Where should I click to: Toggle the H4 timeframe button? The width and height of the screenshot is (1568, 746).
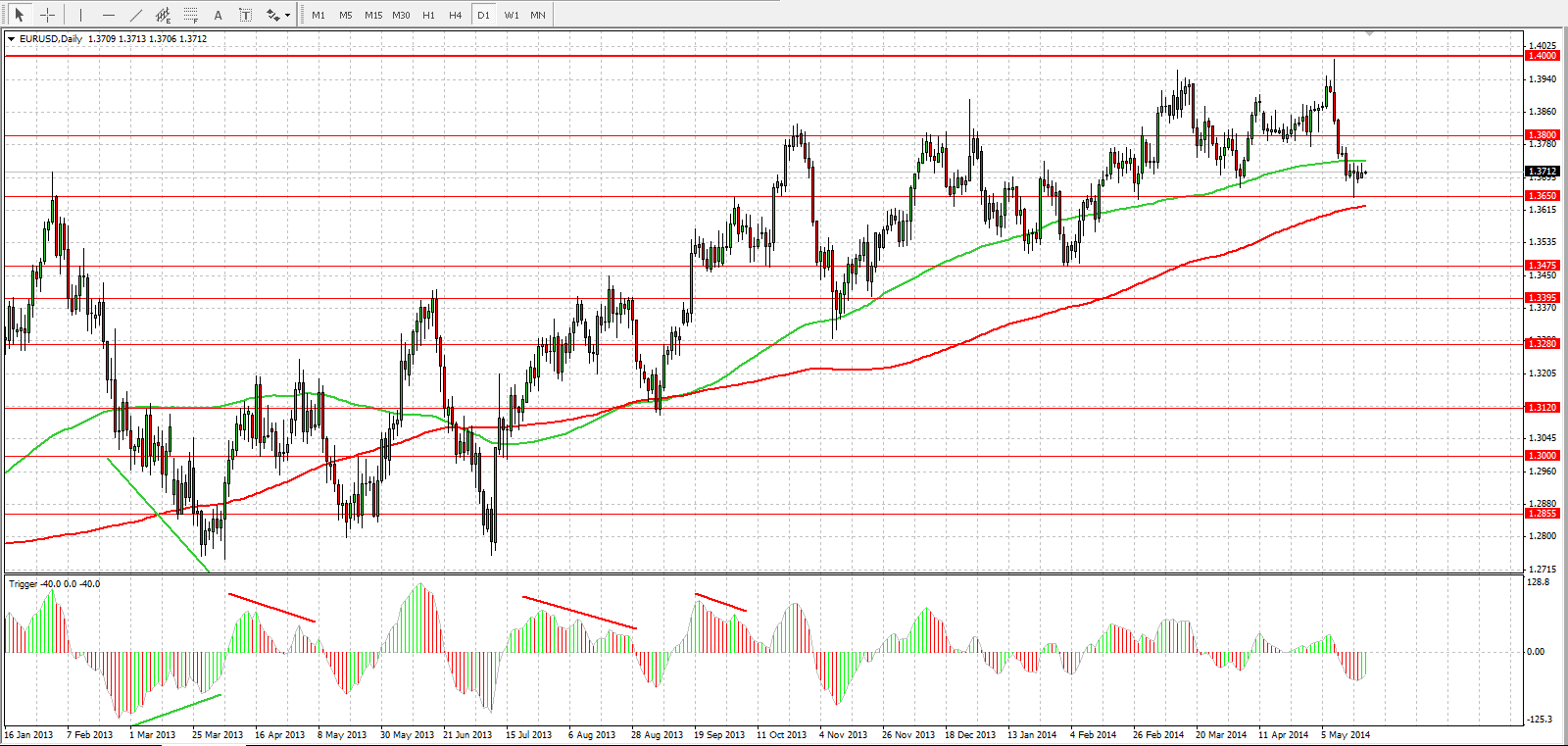(456, 15)
